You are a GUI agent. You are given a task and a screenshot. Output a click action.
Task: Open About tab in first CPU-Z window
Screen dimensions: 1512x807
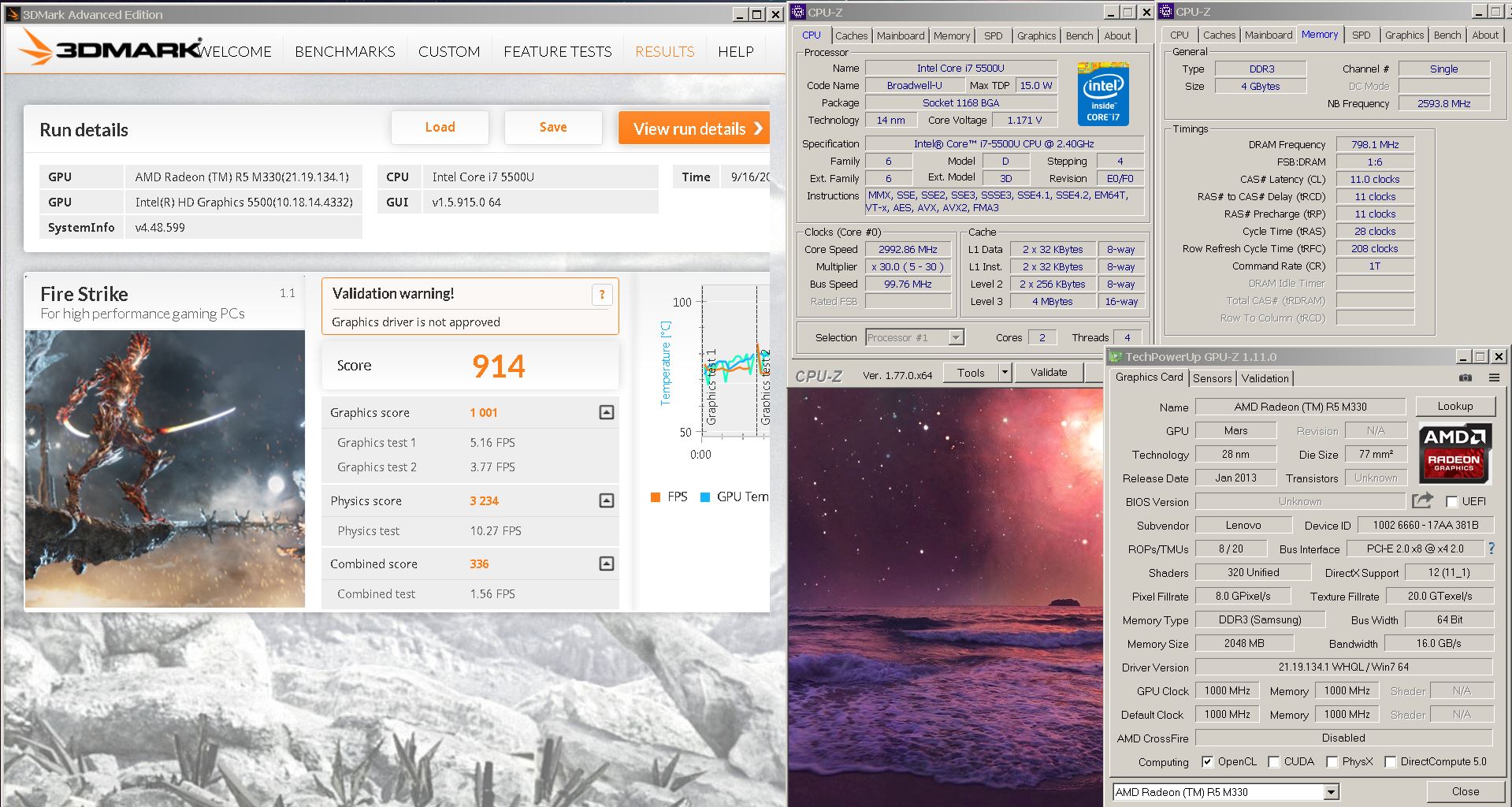[x=1117, y=35]
